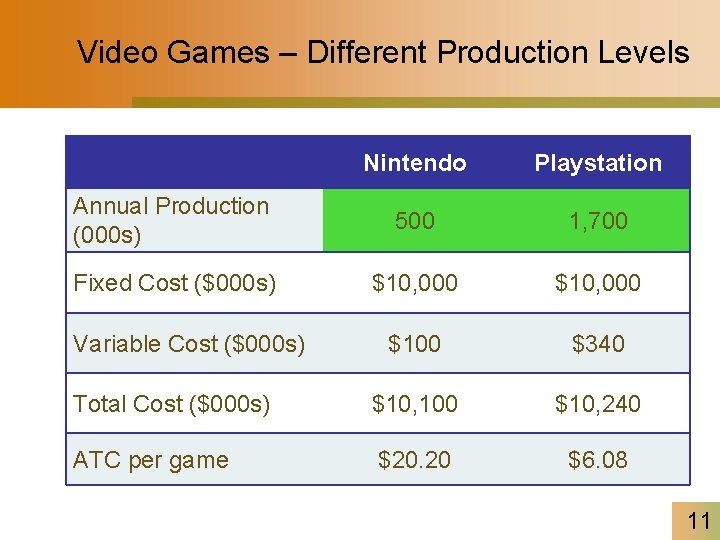The width and height of the screenshot is (720, 540).
Task: Click the green cell showing 500
Action: point(415,220)
